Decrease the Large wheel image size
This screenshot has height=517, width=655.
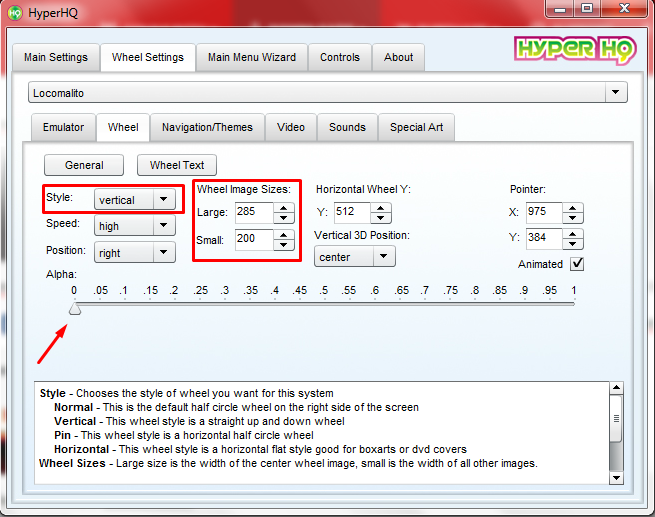pos(284,218)
